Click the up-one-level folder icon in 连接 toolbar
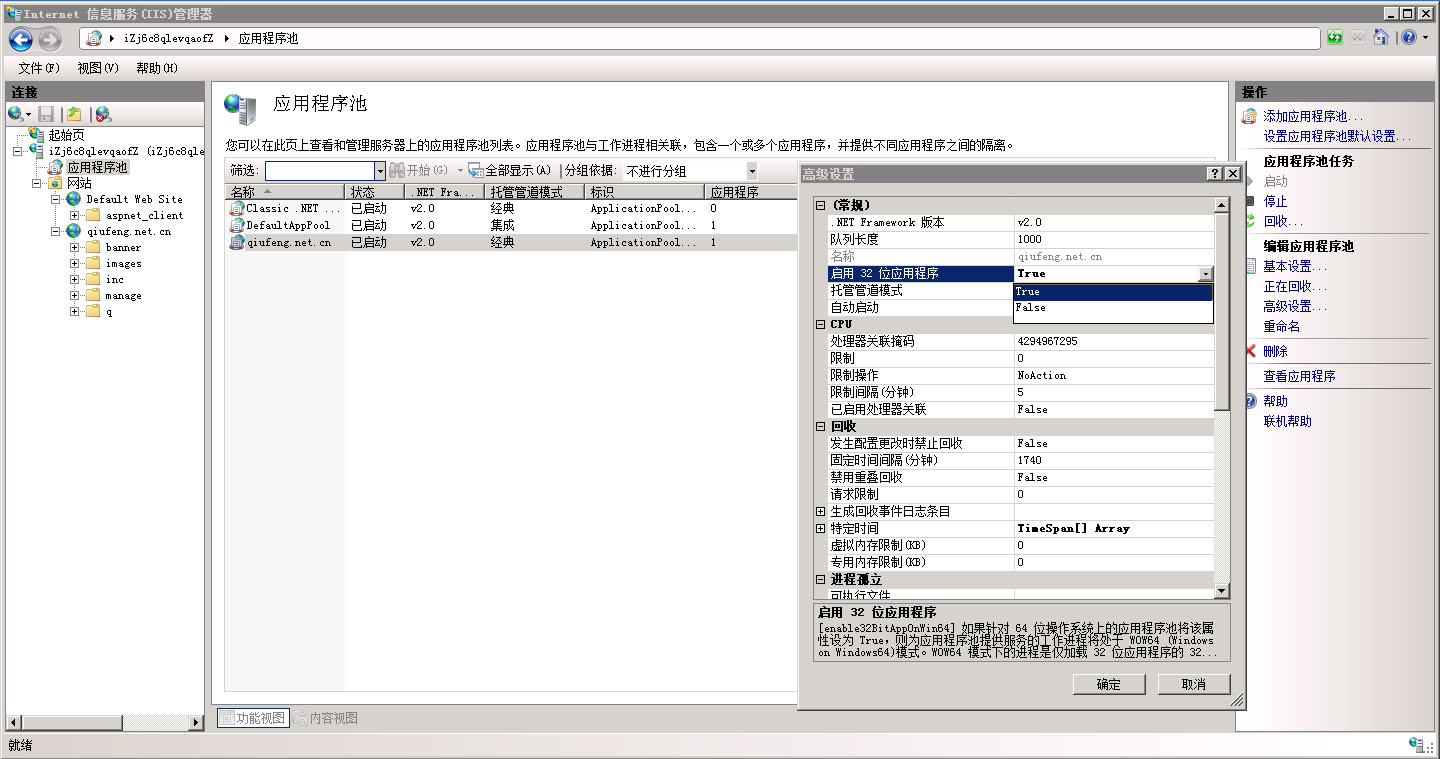This screenshot has height=759, width=1440. click(x=73, y=114)
